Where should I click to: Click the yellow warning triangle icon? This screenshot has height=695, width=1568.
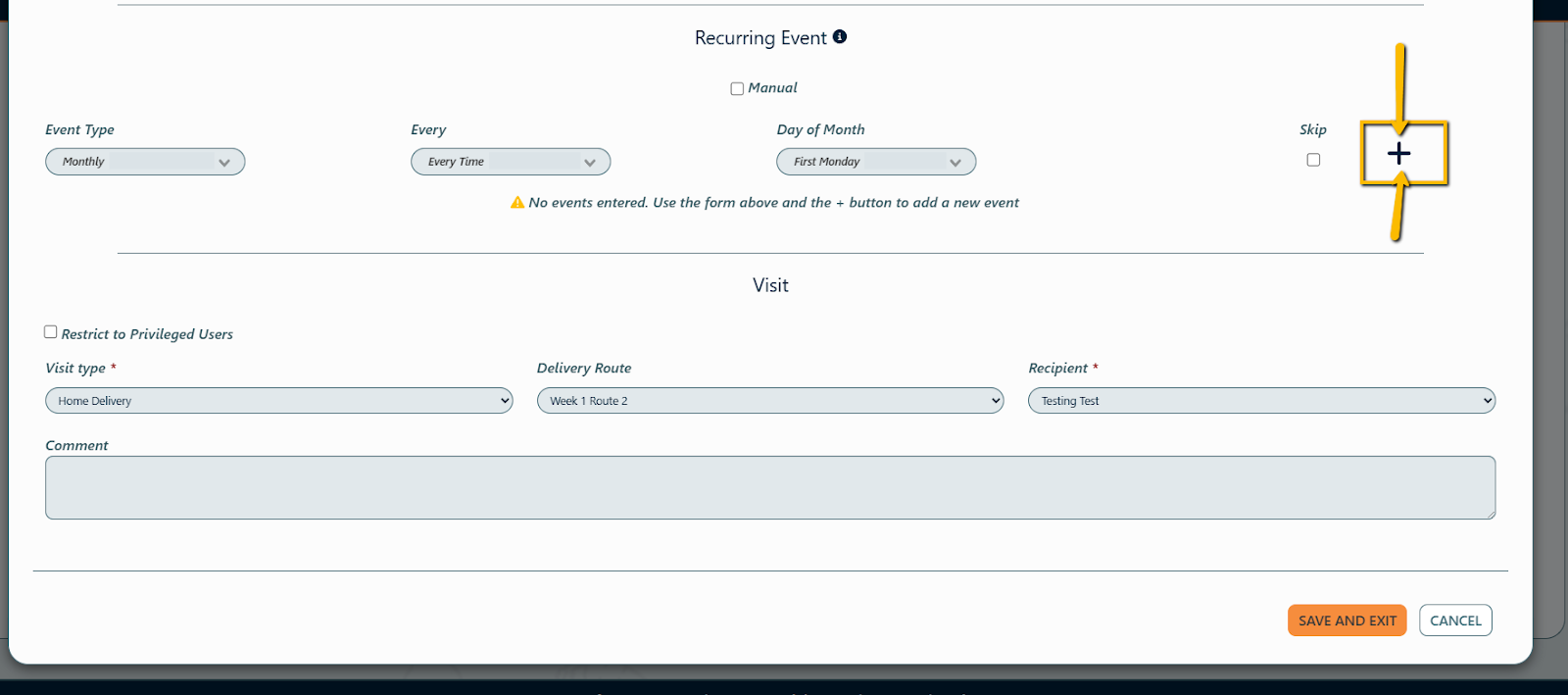coord(517,203)
